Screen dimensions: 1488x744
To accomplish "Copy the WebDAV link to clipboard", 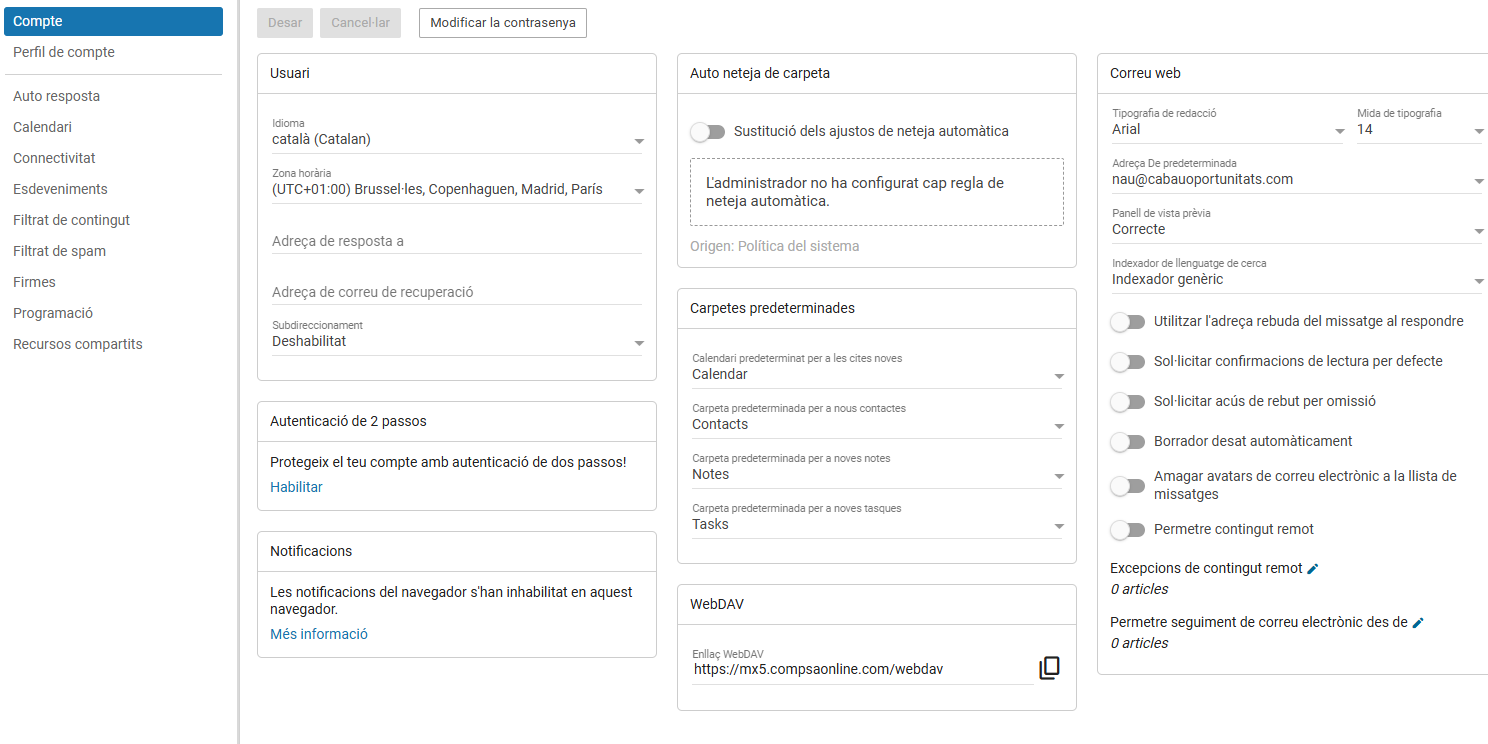I will (1049, 668).
